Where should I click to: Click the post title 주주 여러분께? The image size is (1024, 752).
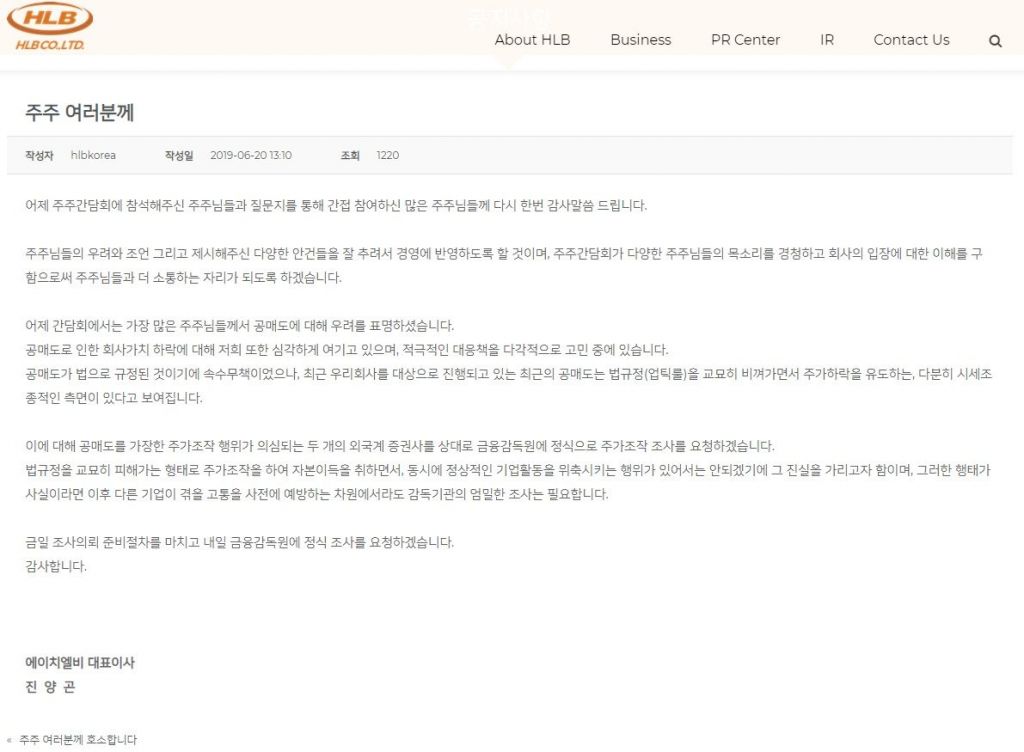80,113
